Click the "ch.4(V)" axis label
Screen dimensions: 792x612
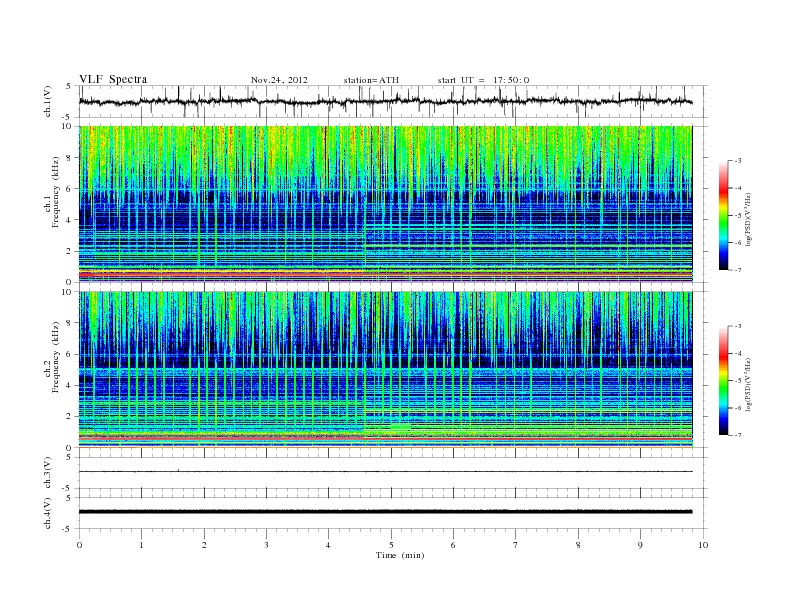tap(48, 513)
